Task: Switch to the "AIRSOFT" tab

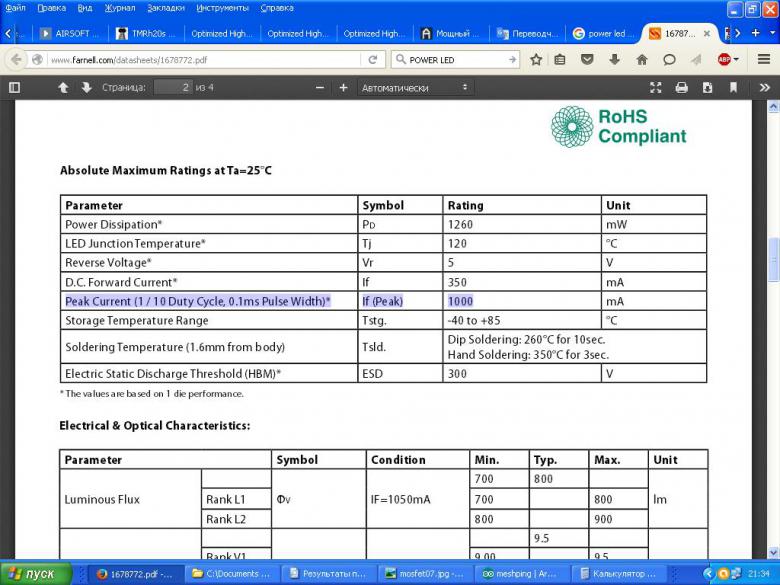Action: click(70, 33)
